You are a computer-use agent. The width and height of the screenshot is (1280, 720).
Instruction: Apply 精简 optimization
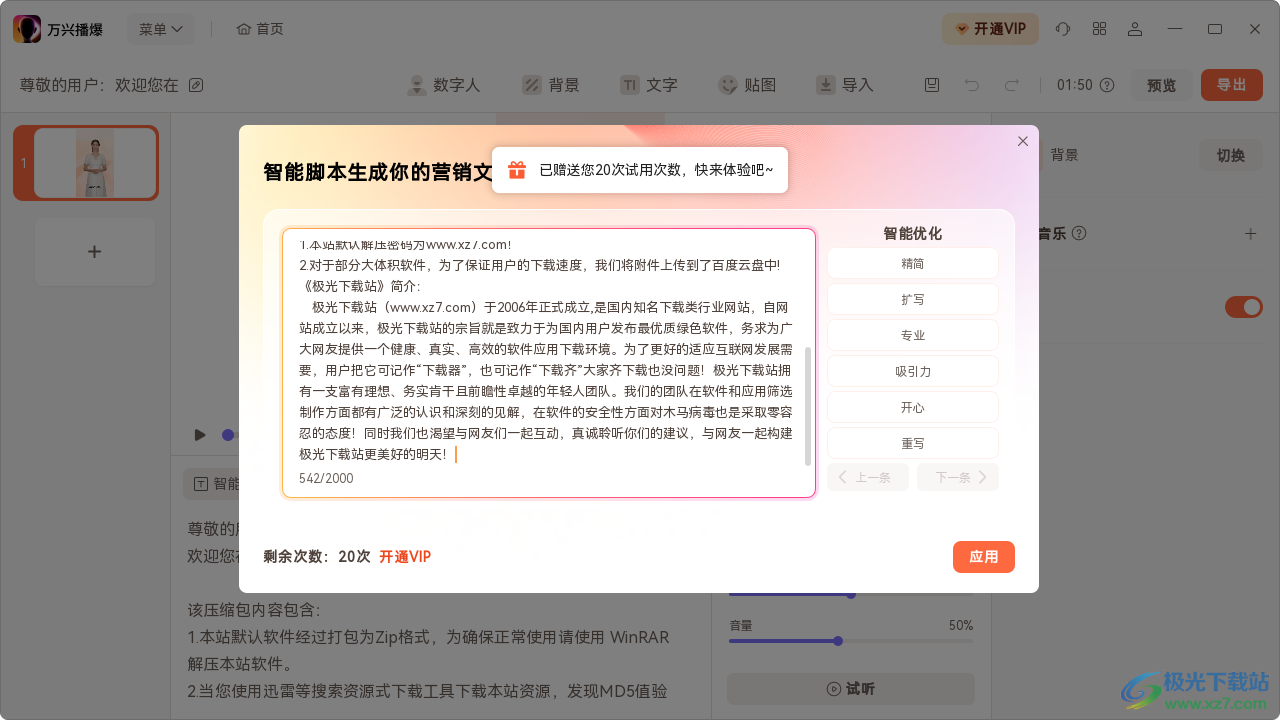click(x=912, y=263)
